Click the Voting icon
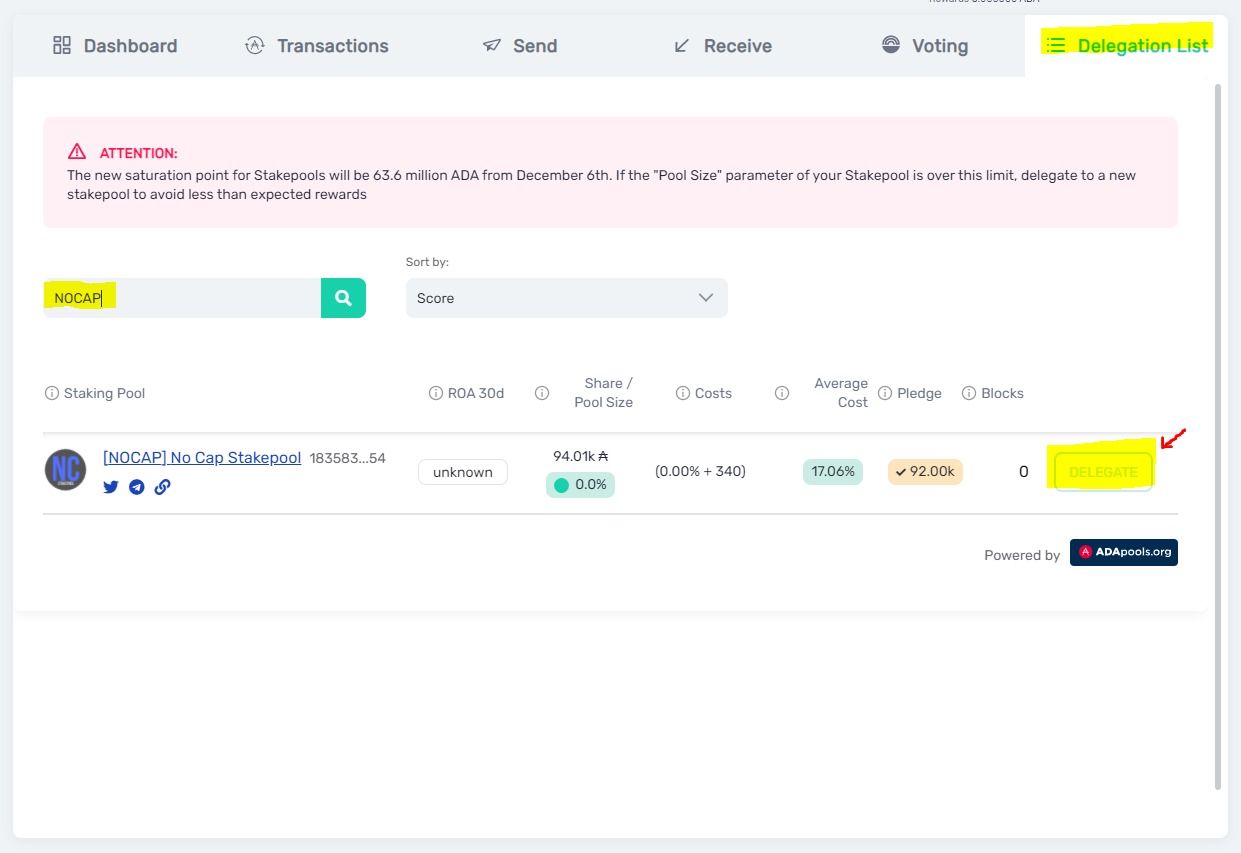The height and width of the screenshot is (853, 1241). click(891, 45)
